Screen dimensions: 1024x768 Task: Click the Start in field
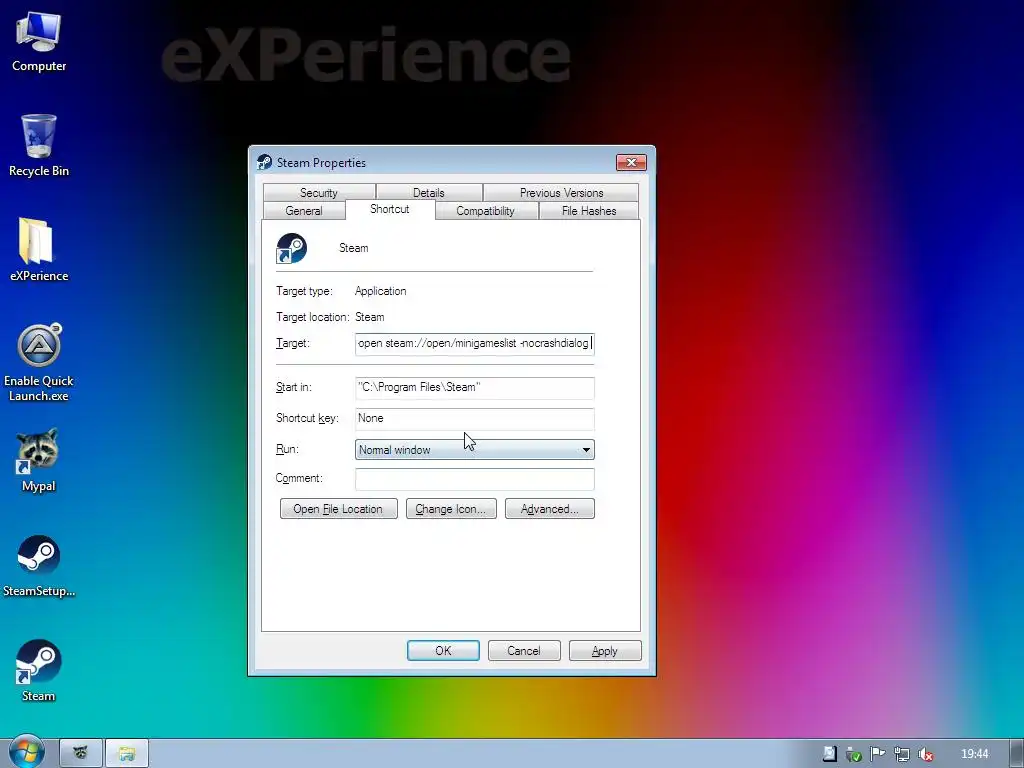(x=475, y=387)
